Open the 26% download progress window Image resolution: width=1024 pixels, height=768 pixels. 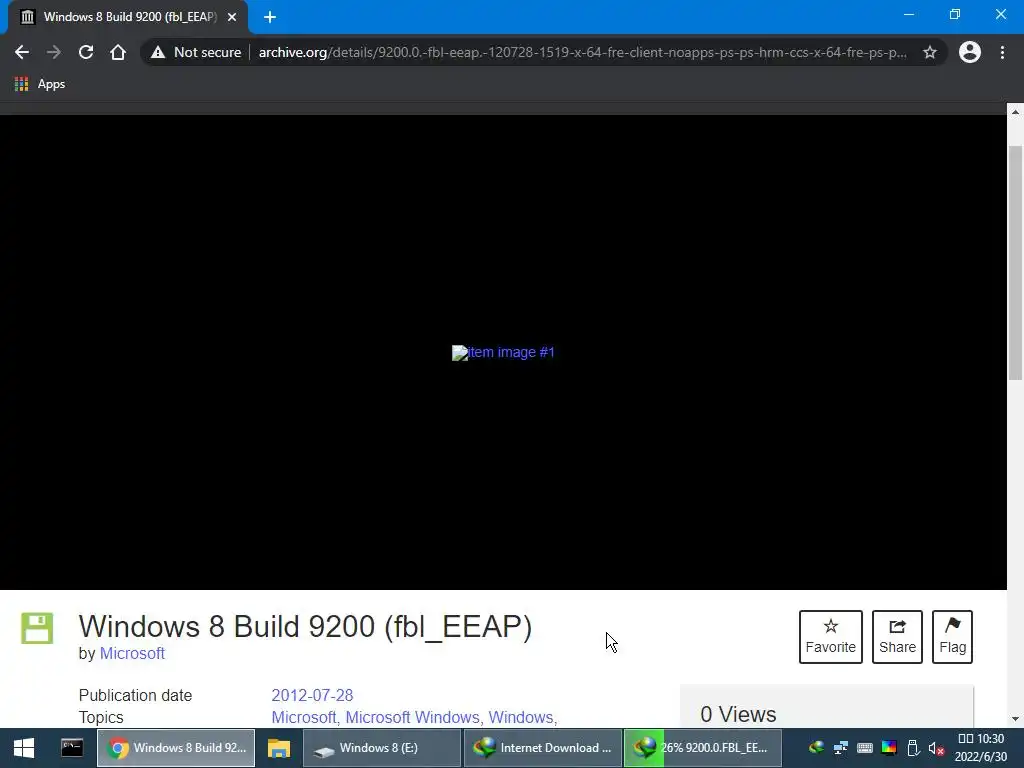click(x=703, y=748)
